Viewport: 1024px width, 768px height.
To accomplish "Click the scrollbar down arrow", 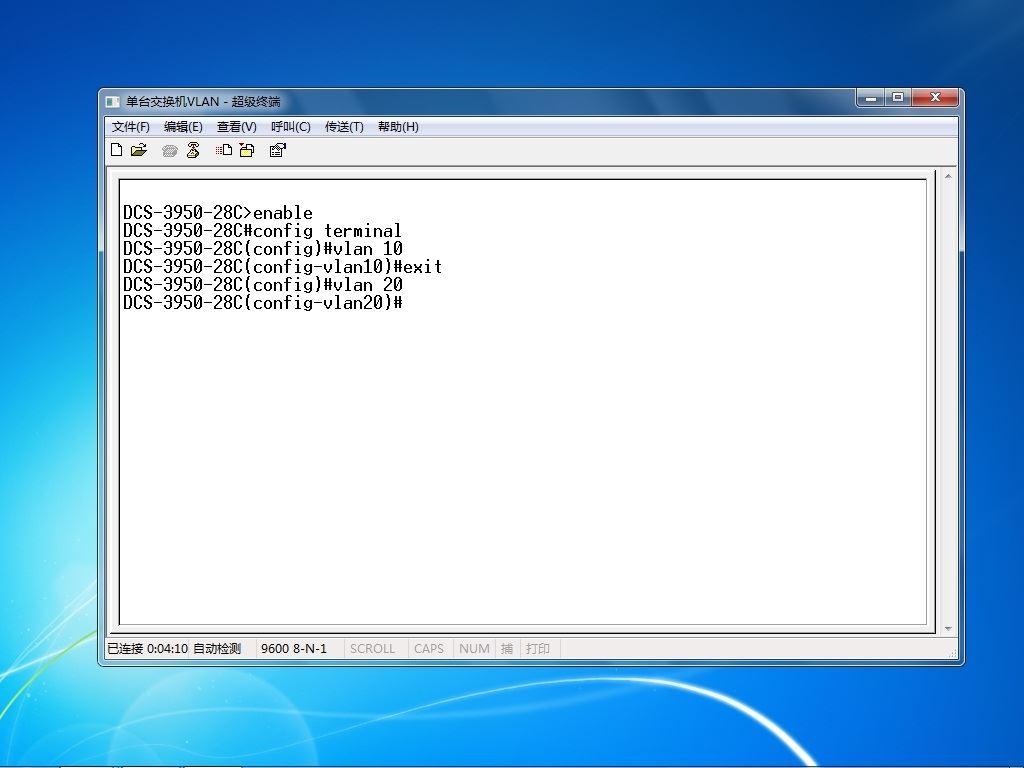I will click(x=948, y=628).
